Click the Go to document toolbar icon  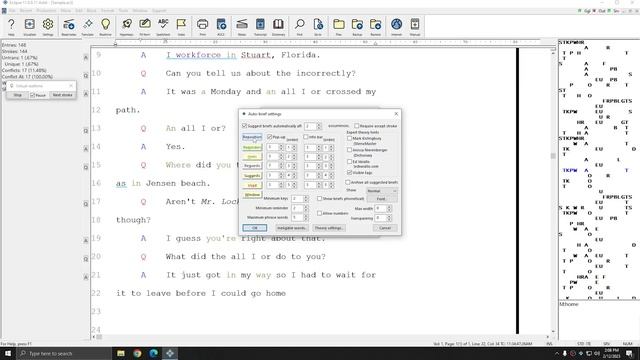[318, 27]
